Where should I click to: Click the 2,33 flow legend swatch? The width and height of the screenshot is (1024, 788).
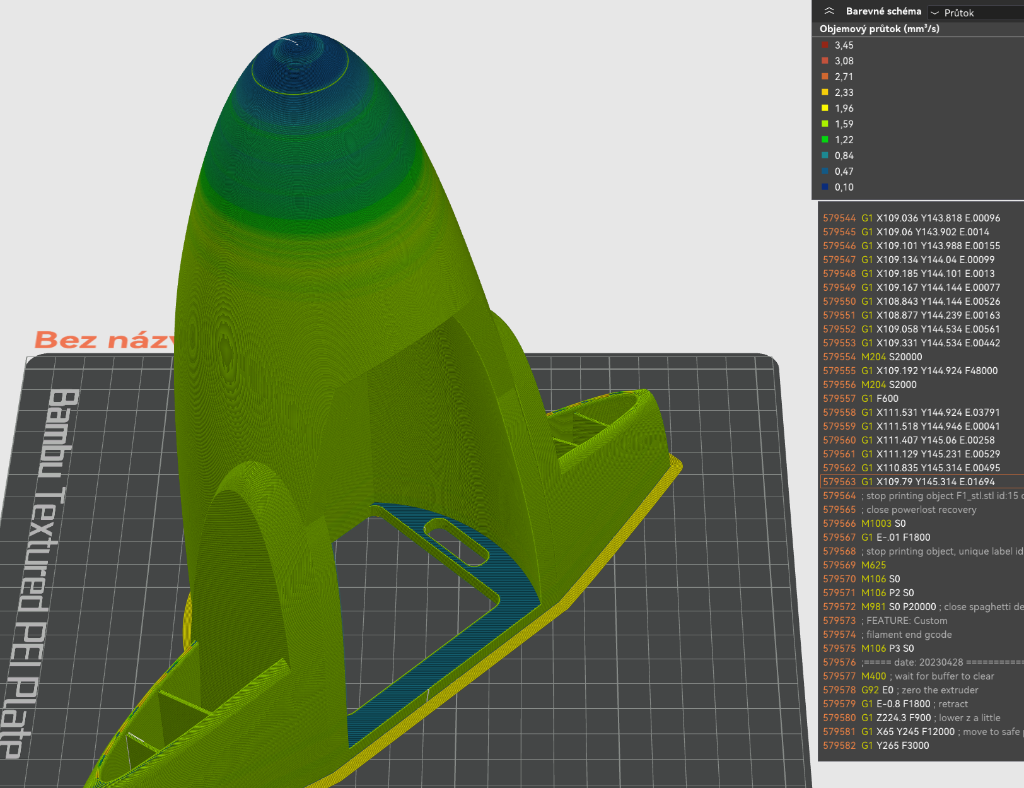(825, 92)
